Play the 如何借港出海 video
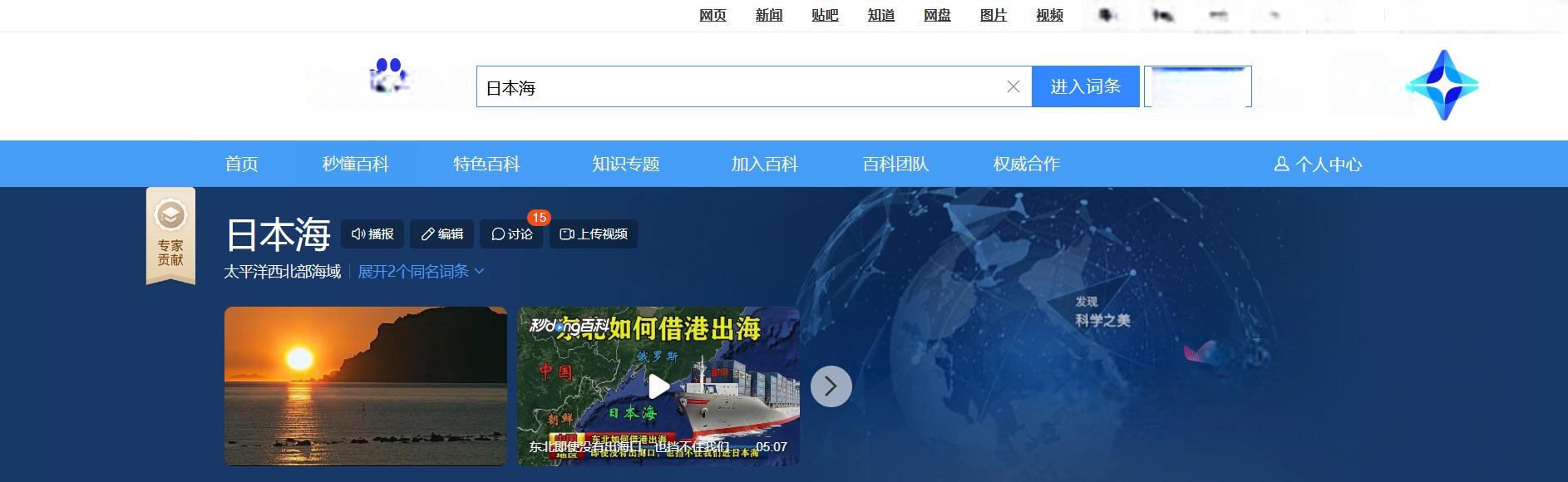This screenshot has width=1568, height=482. tap(658, 386)
